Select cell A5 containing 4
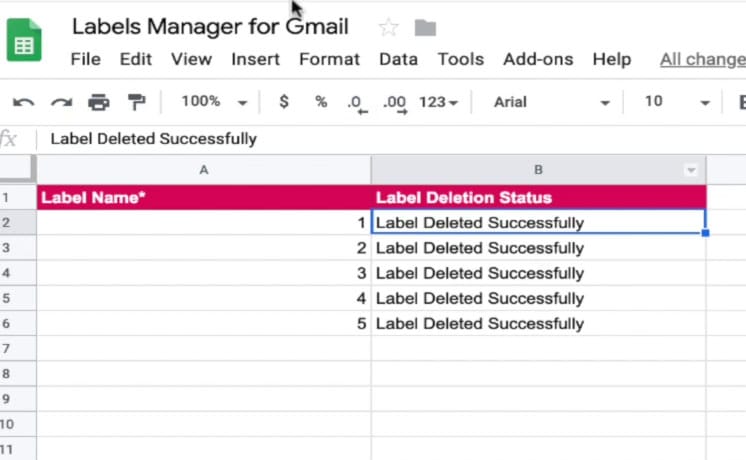 coord(204,298)
